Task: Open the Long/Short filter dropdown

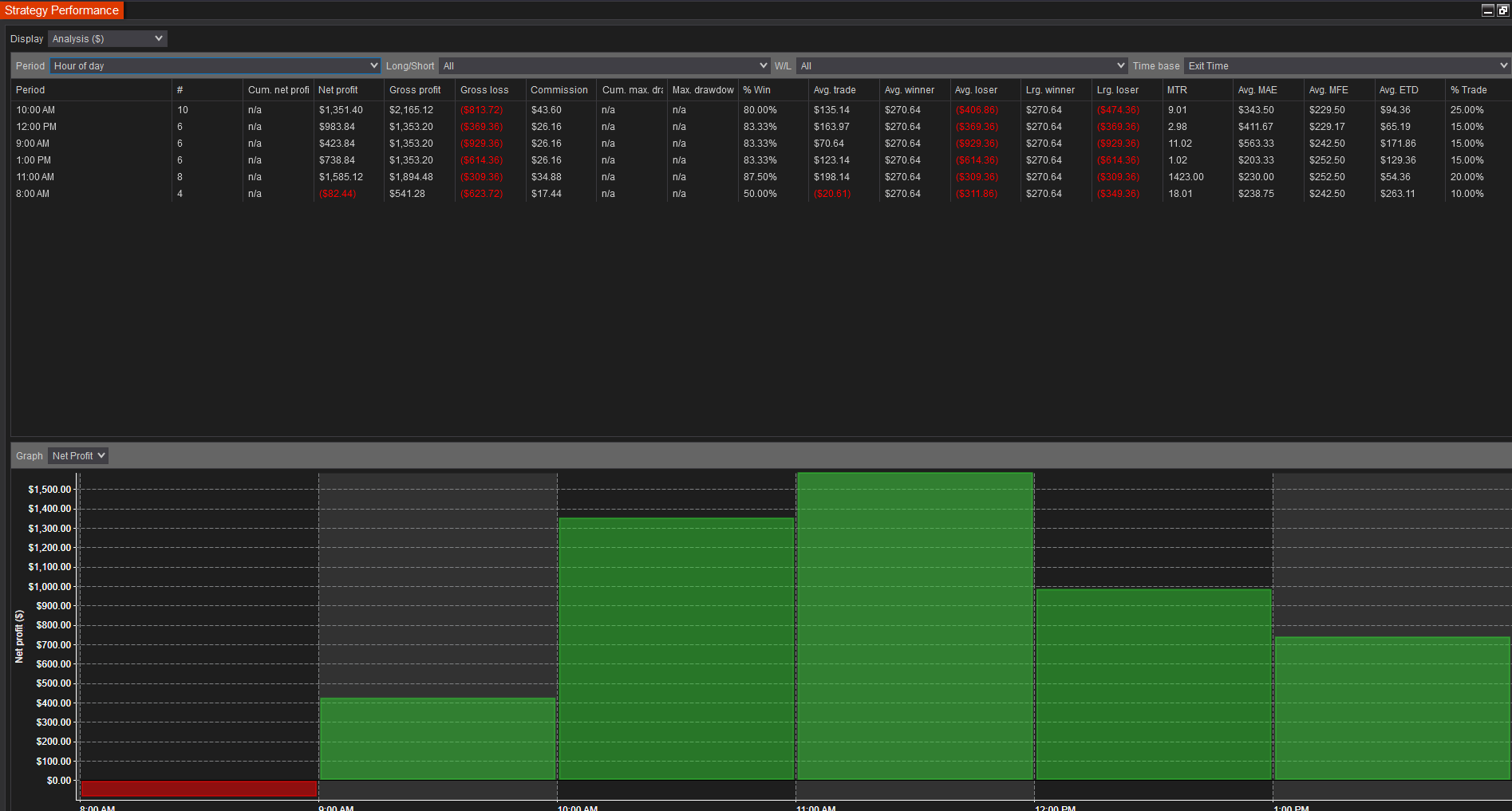Action: point(604,65)
